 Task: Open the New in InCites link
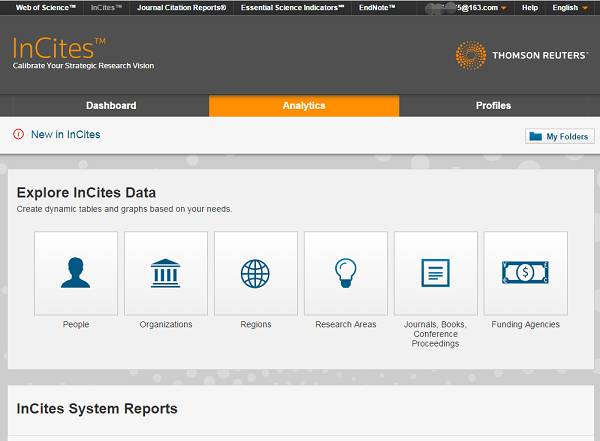coord(66,134)
